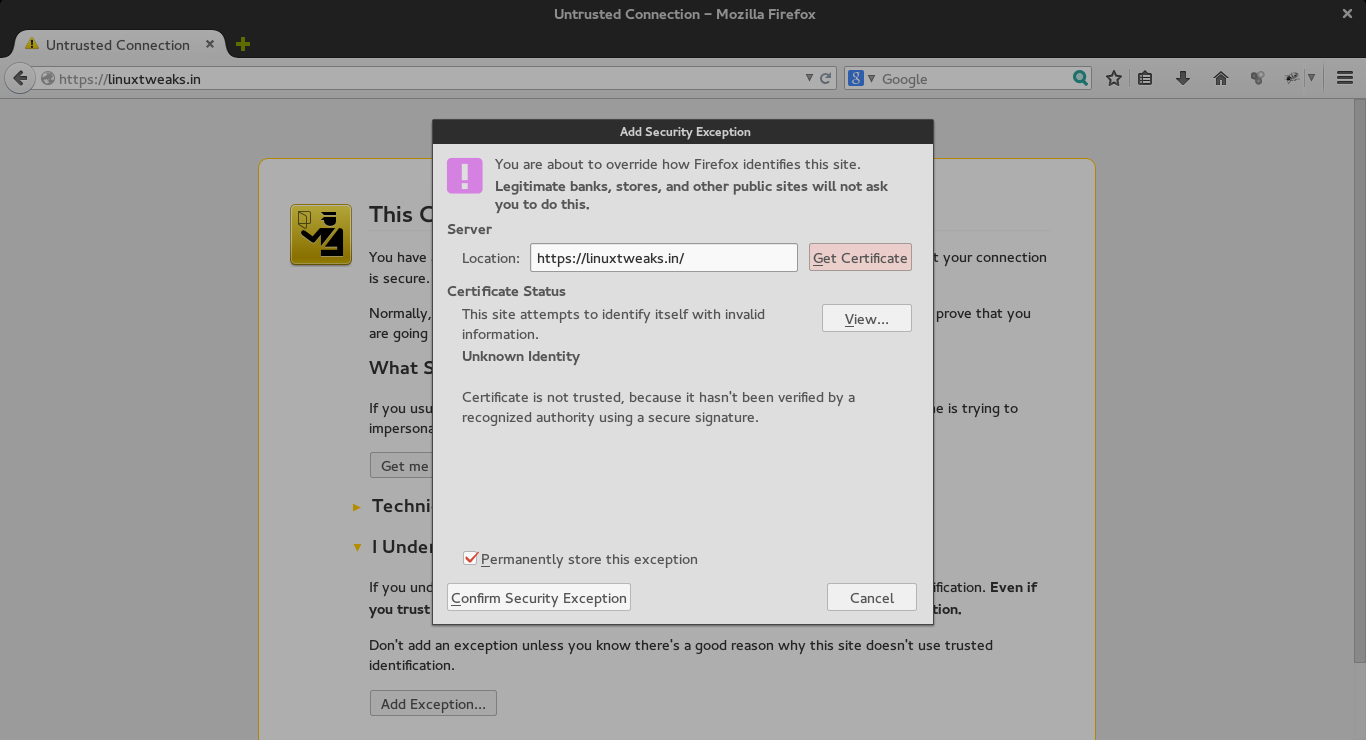Click the Unknown Identity text

pyautogui.click(x=521, y=356)
